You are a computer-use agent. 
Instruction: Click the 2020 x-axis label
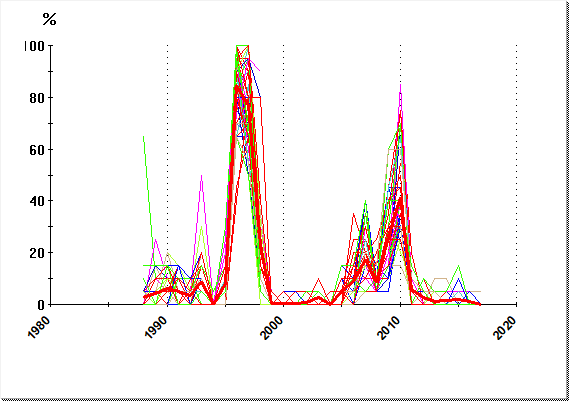[505, 327]
